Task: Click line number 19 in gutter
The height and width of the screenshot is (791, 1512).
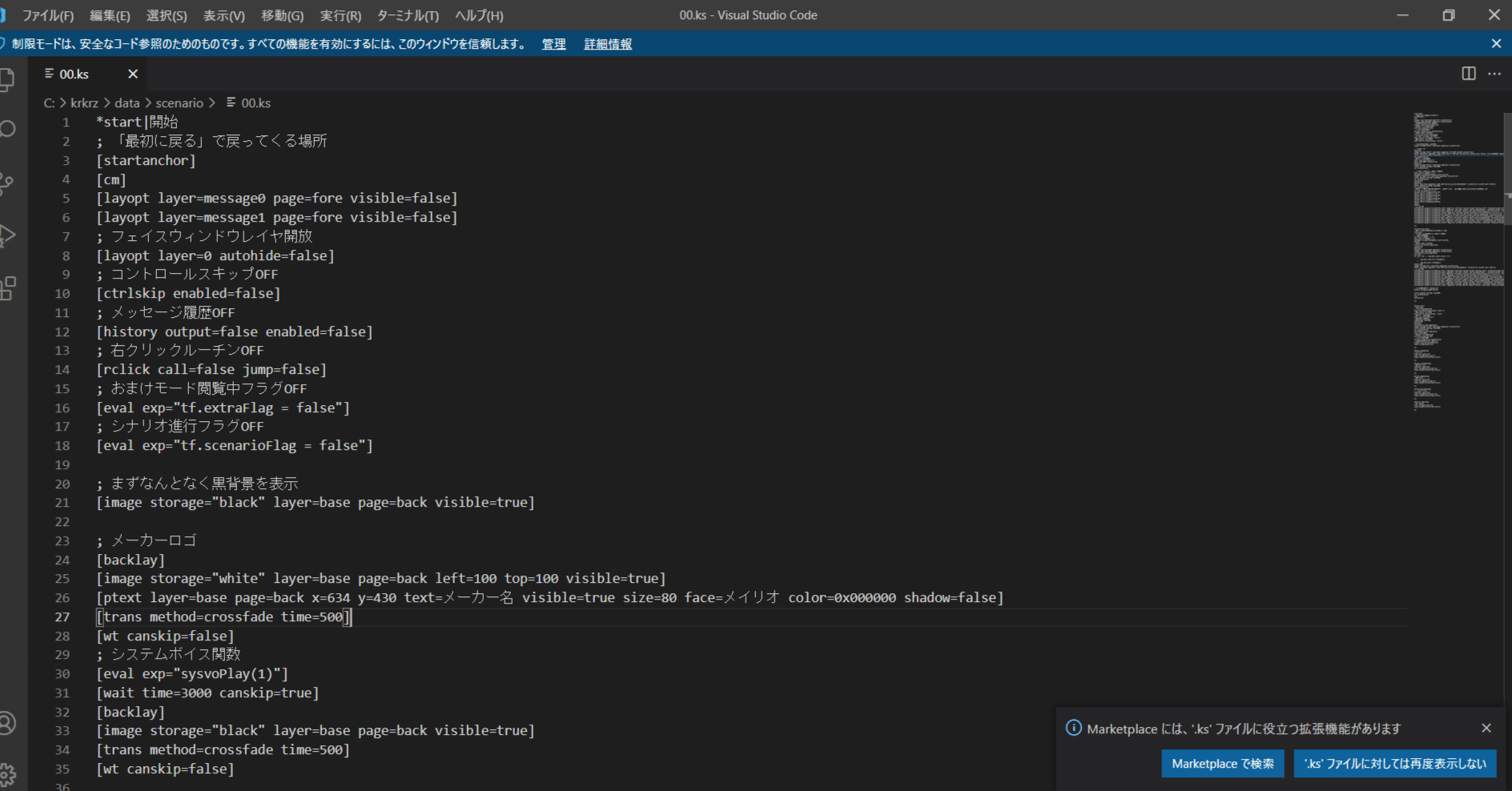Action: (x=62, y=464)
